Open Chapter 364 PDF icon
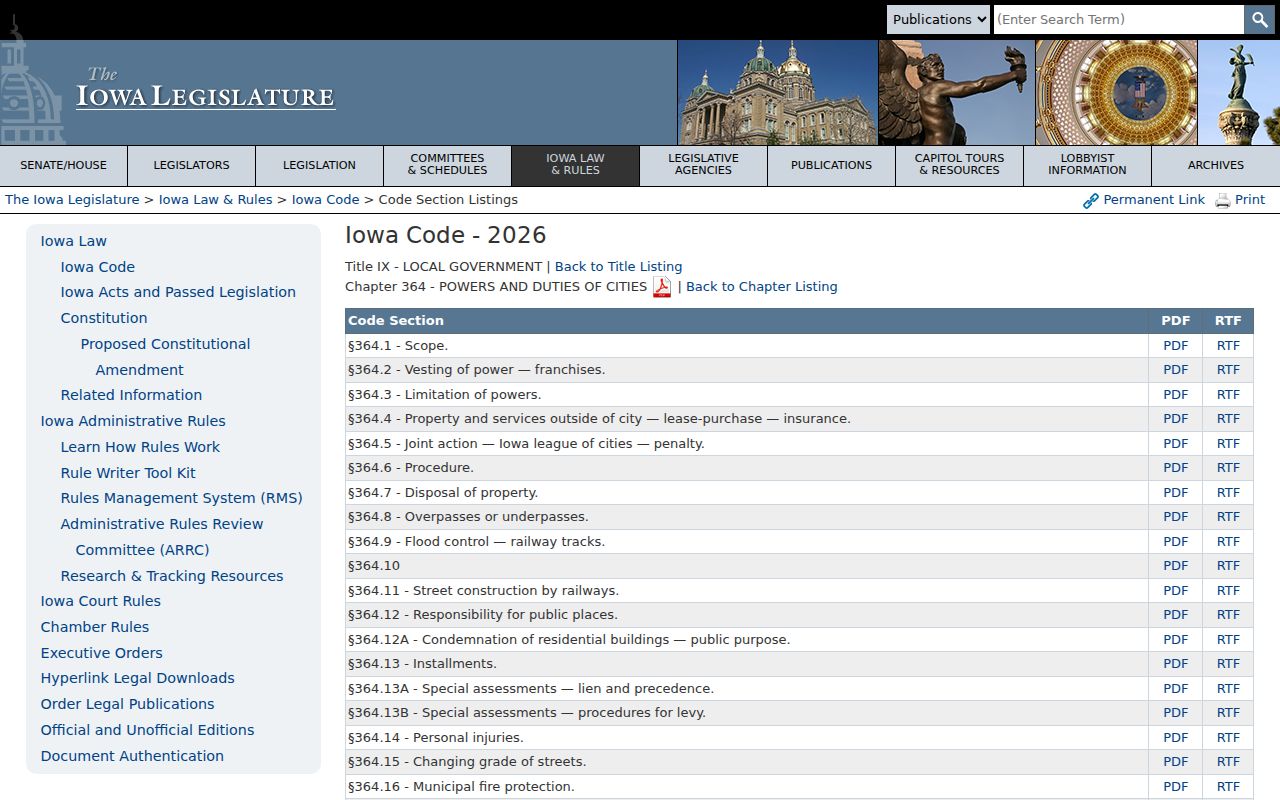This screenshot has width=1280, height=800. (662, 287)
